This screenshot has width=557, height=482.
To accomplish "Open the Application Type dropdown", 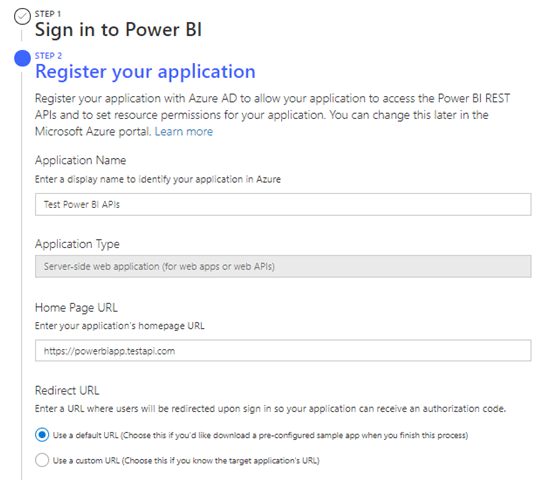I will click(x=283, y=266).
